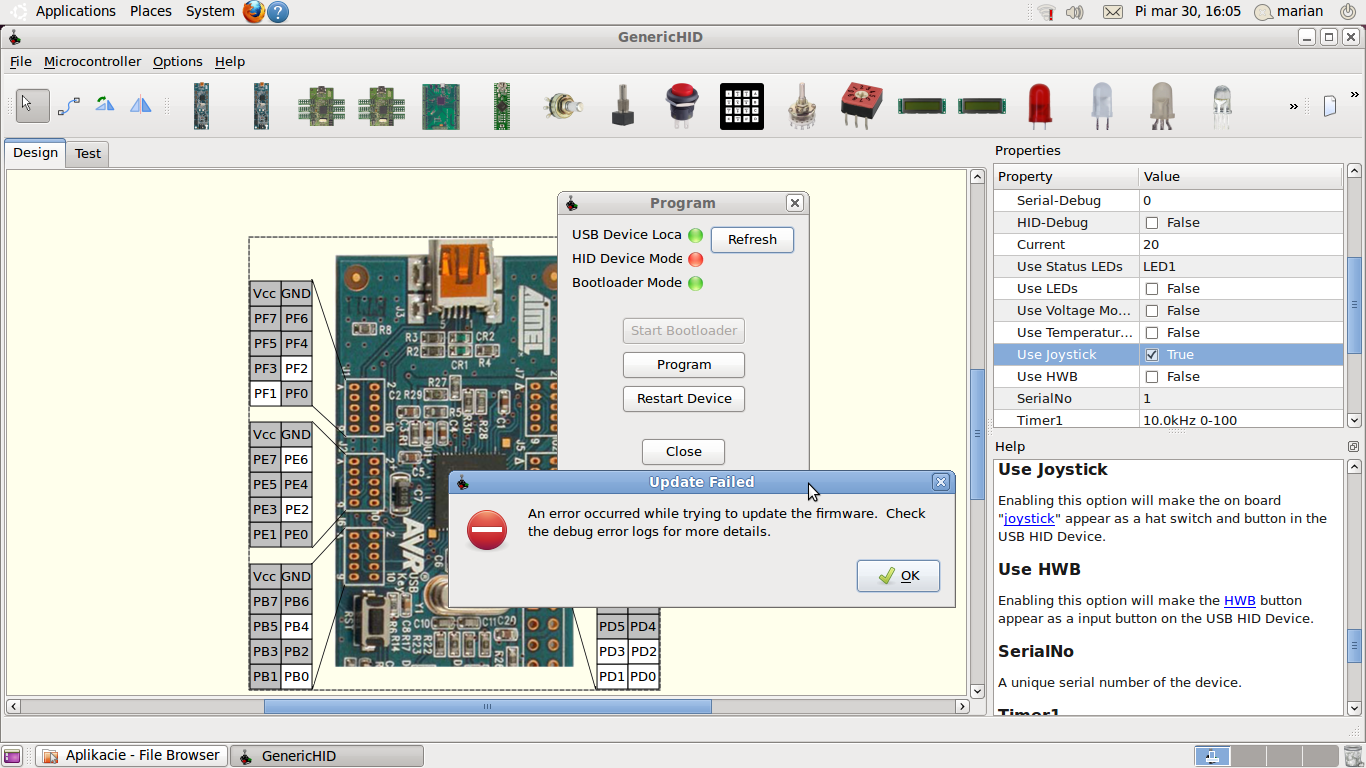
Task: Select the pointer arrow tool
Action: click(x=32, y=105)
